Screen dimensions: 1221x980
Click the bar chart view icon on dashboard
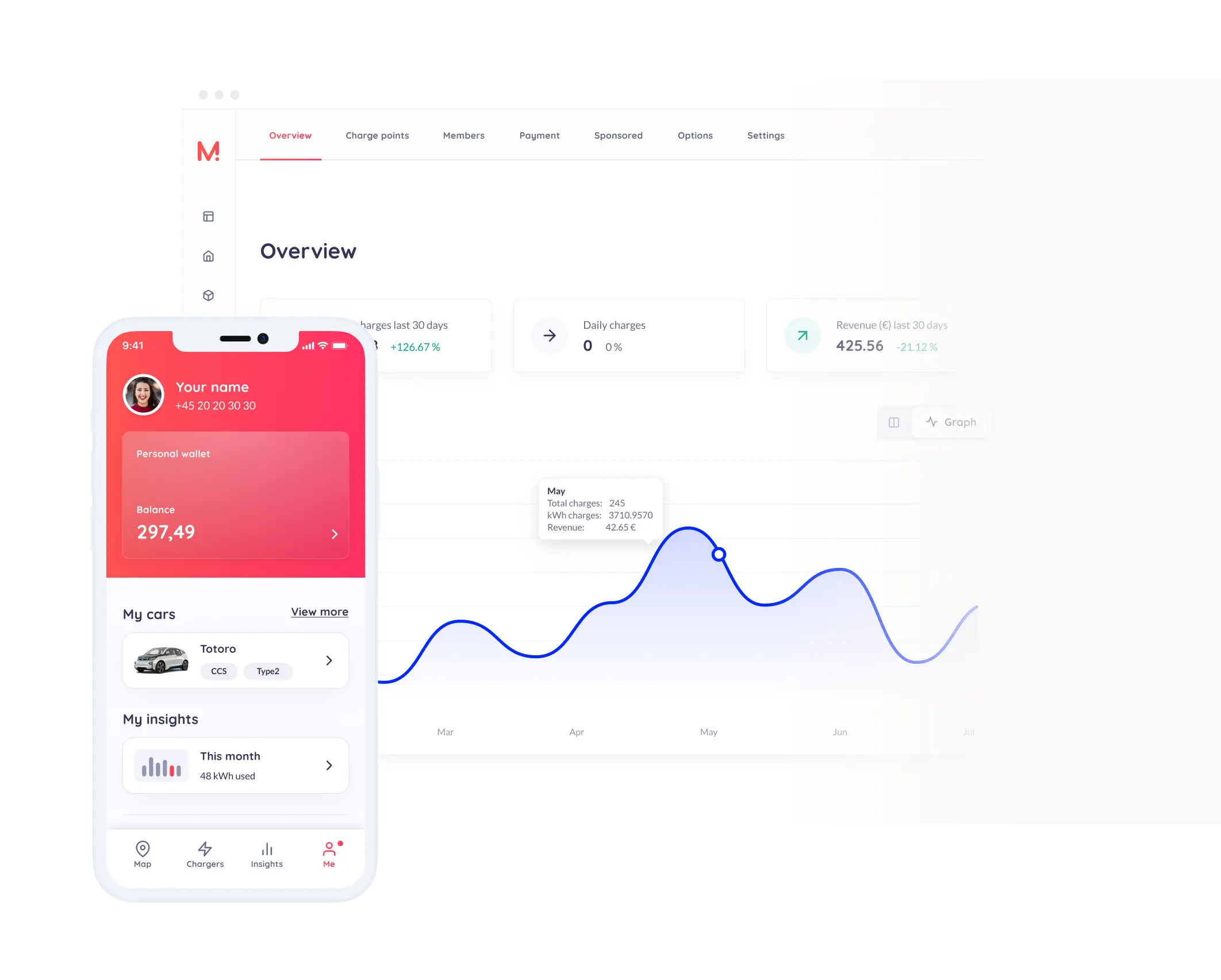tap(893, 421)
